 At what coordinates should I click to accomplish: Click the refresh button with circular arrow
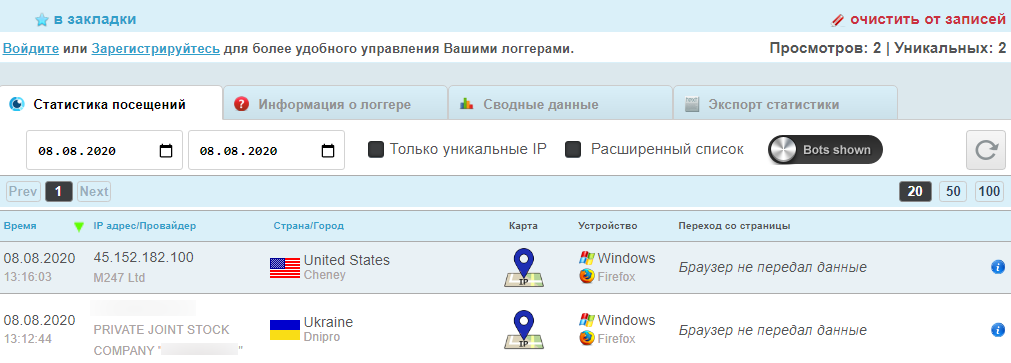click(x=985, y=150)
